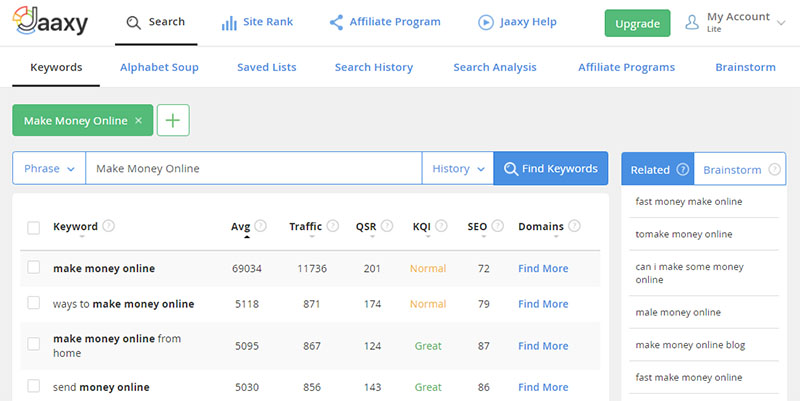Select related keyword 'make money online blog'
The width and height of the screenshot is (800, 401).
(690, 345)
